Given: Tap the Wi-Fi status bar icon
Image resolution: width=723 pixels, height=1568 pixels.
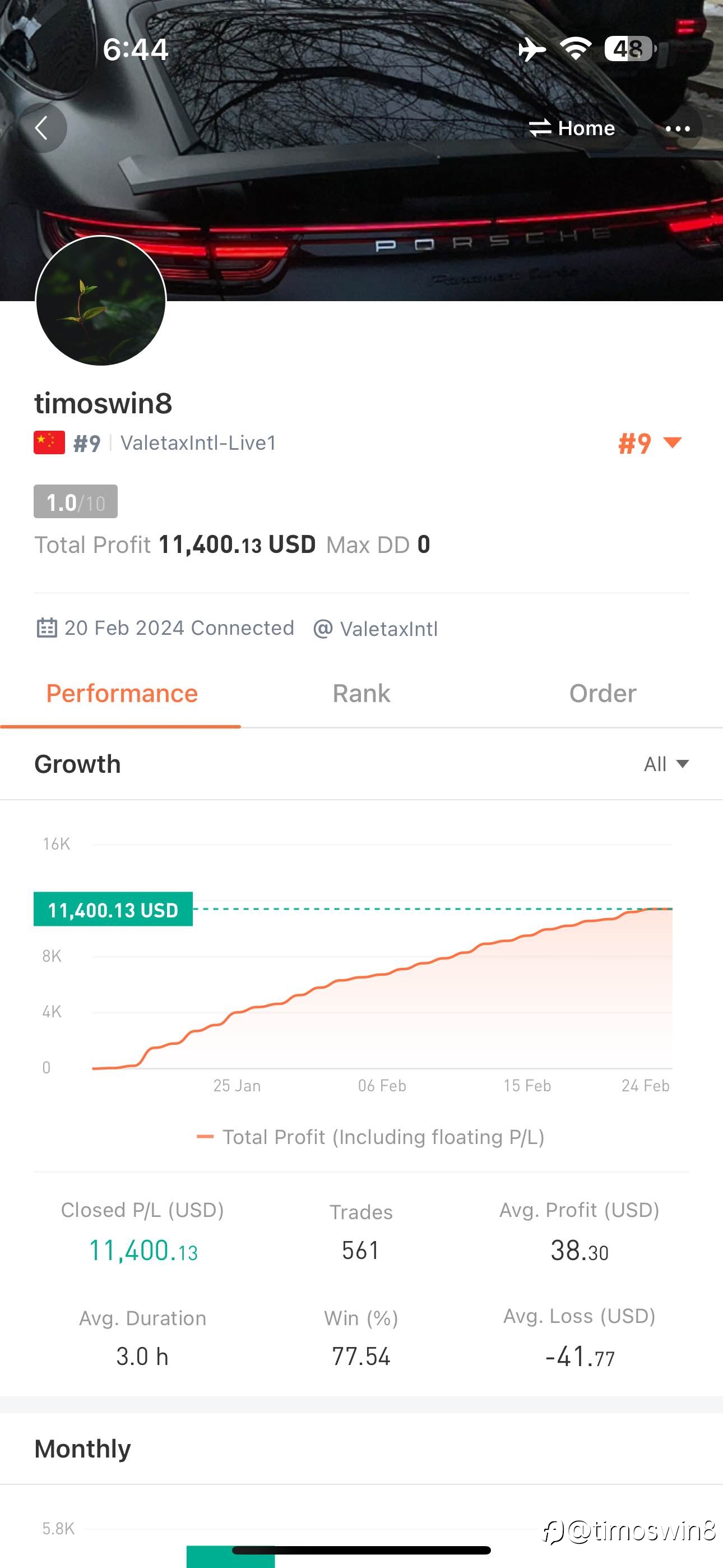Looking at the screenshot, I should coord(576,49).
